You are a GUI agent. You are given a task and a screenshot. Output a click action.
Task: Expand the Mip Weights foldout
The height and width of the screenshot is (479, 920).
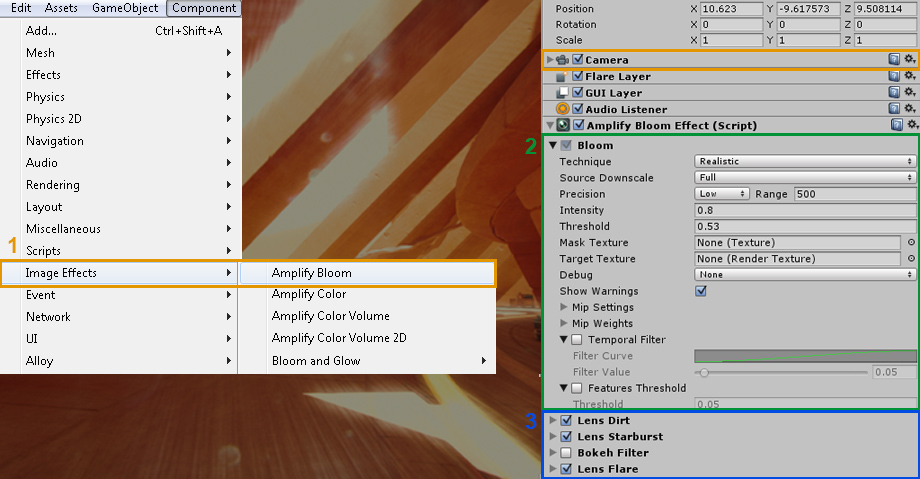(563, 323)
